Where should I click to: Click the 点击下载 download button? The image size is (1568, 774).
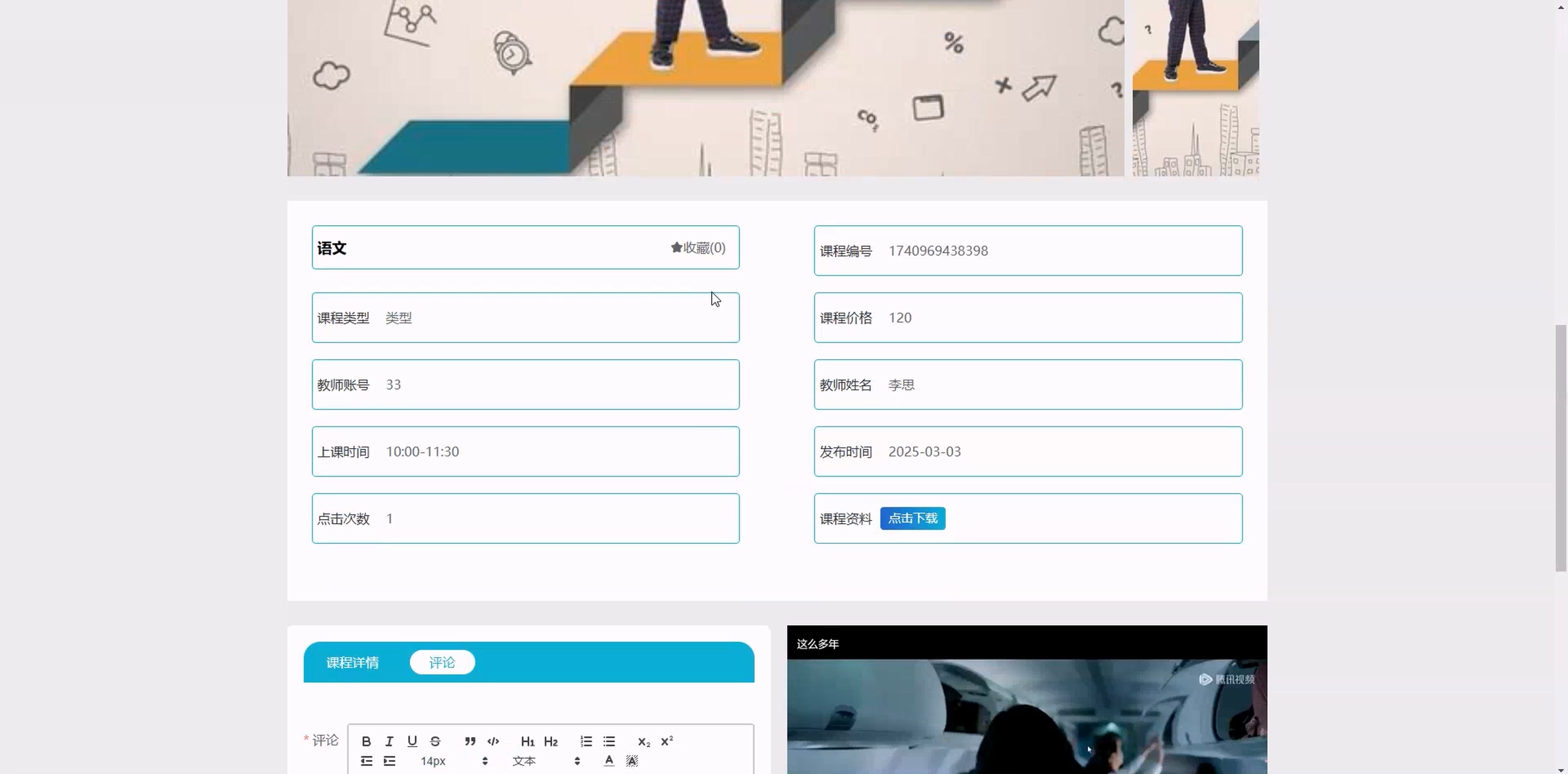coord(912,518)
